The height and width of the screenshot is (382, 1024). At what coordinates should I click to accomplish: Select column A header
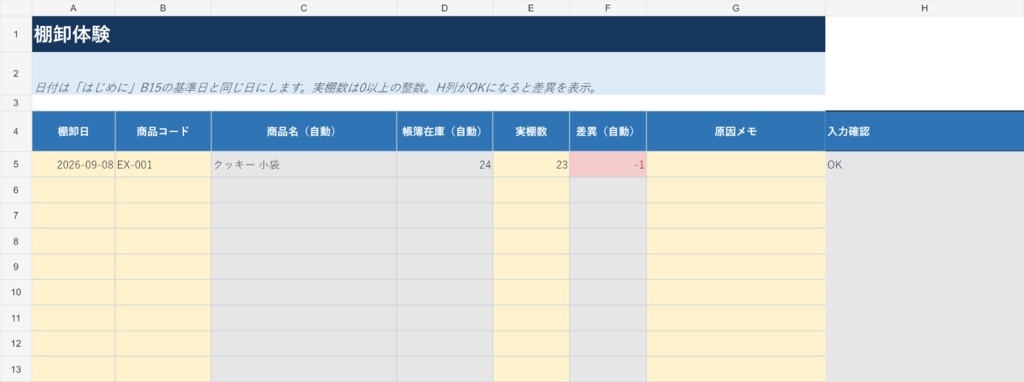point(73,8)
